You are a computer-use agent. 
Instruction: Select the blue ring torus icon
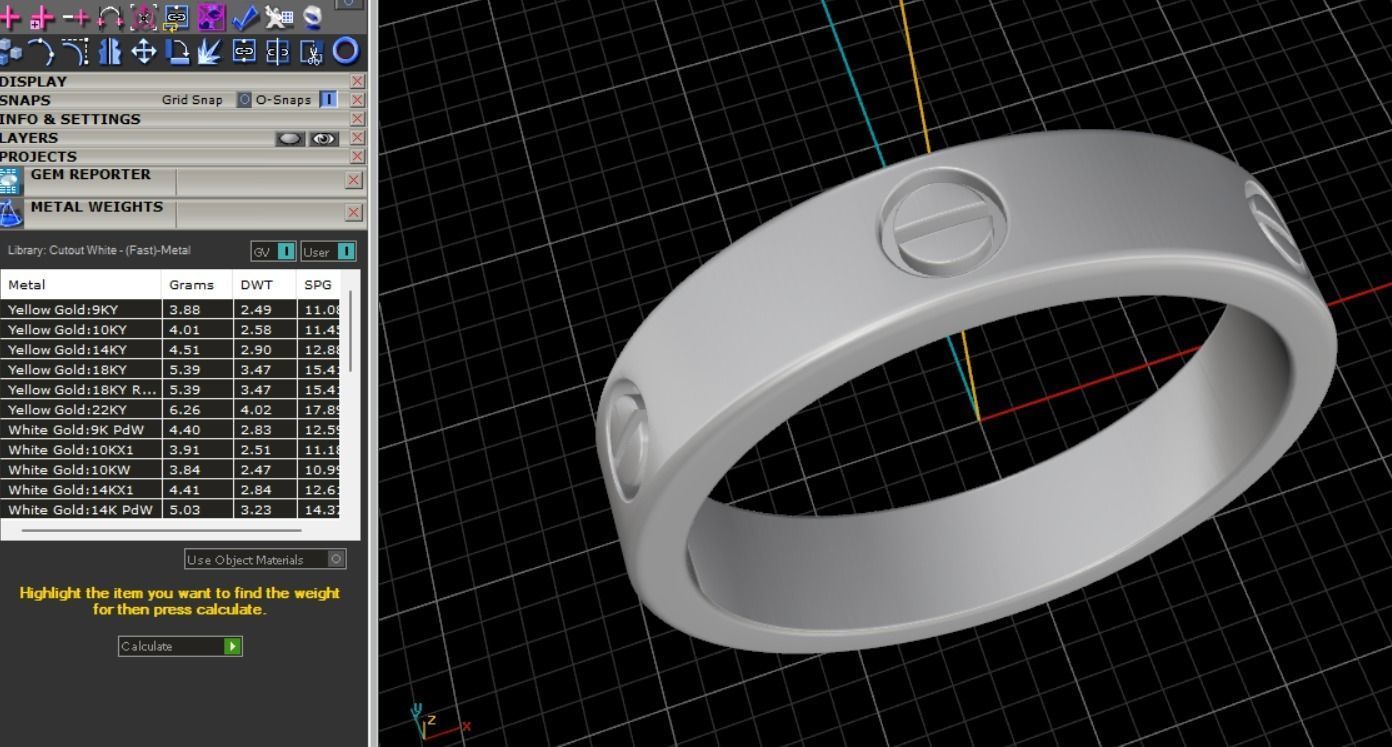(345, 50)
